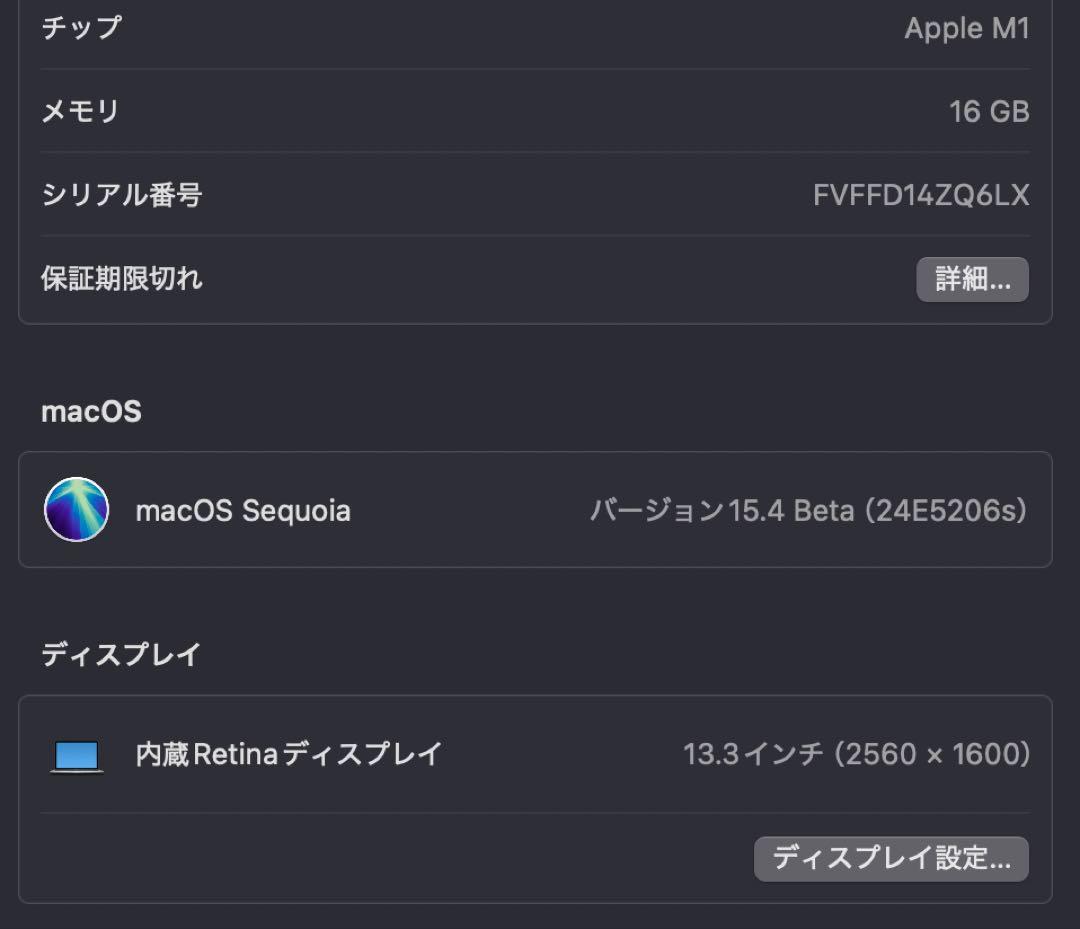1080x929 pixels.
Task: Click the macOS section heading
Action: (x=90, y=411)
